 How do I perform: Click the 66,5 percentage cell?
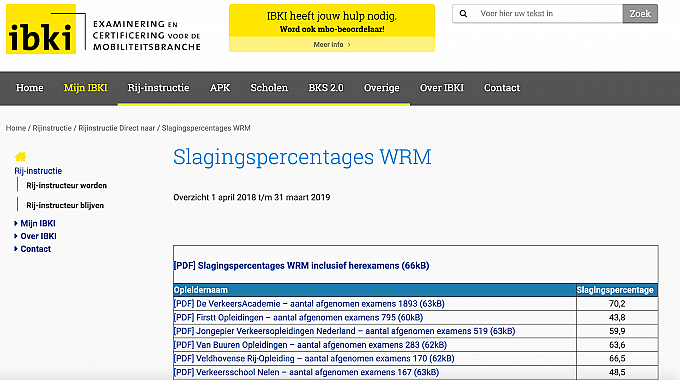pos(617,358)
